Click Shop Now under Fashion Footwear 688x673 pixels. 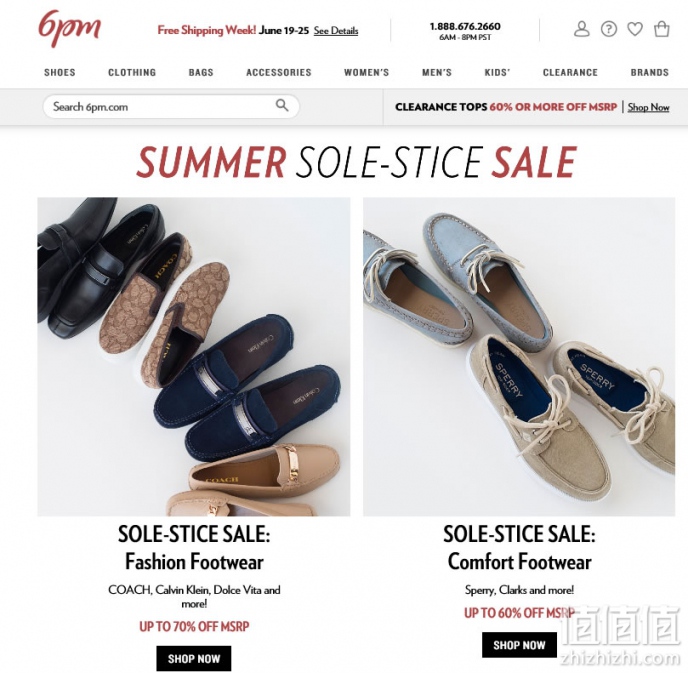coord(194,658)
